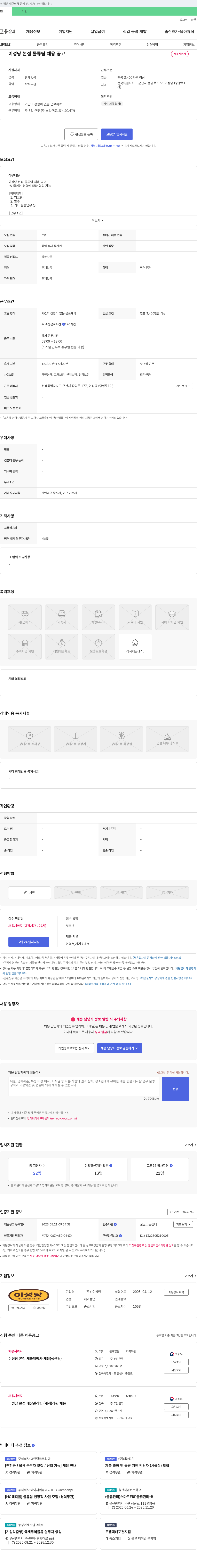Screen dimensions: 197x1568
Task: Jump to 전형방법 section tab
Action: 152,44
